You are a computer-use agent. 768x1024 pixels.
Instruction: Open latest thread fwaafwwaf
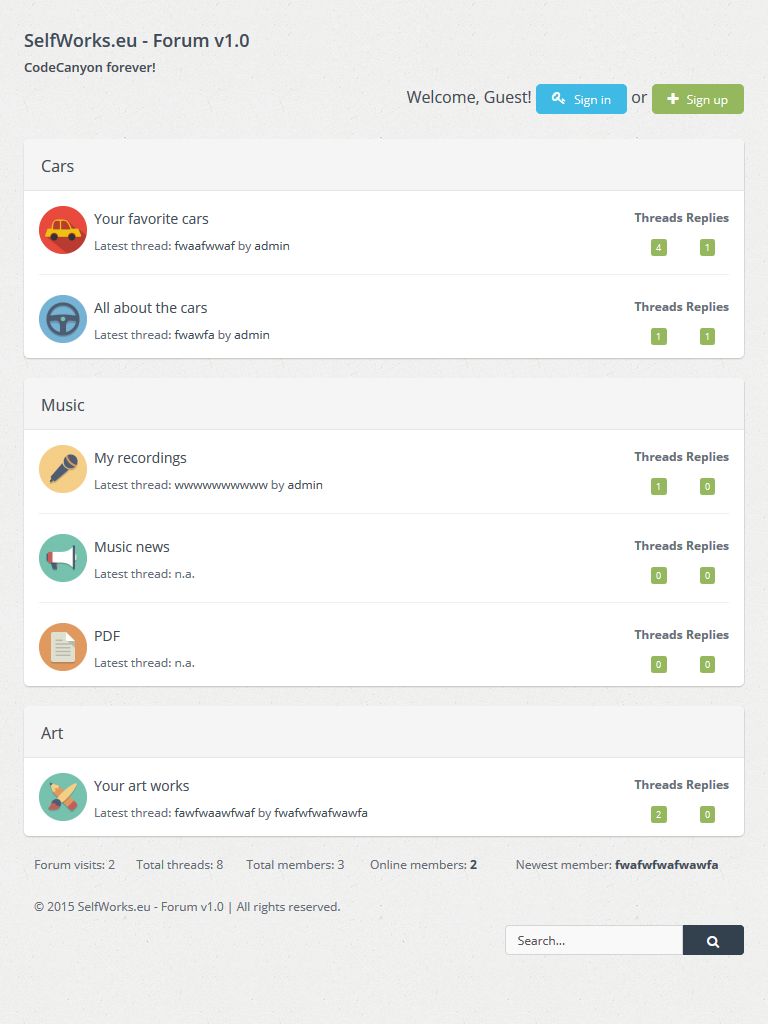coord(204,246)
